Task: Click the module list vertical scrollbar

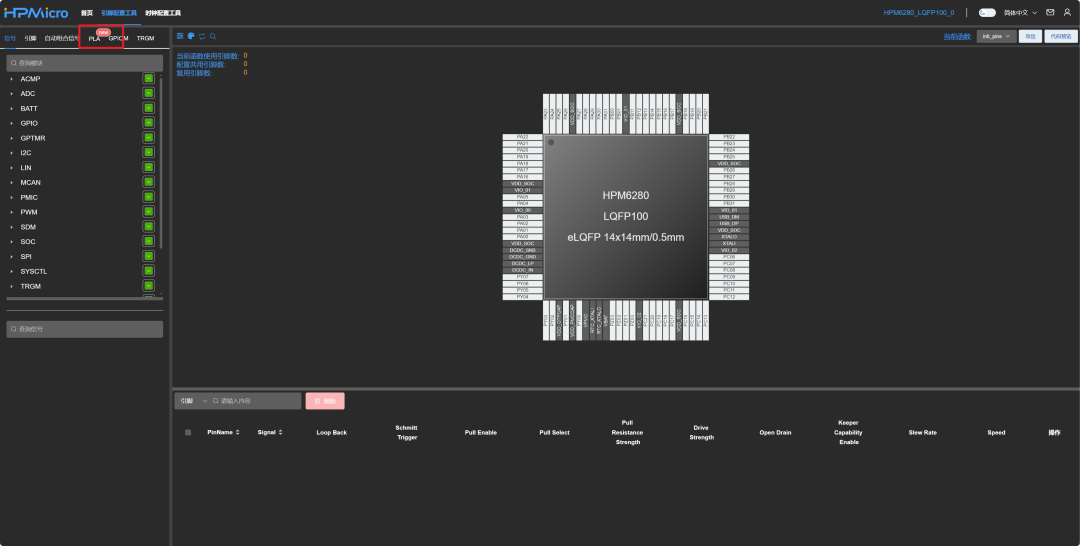Action: (x=161, y=162)
